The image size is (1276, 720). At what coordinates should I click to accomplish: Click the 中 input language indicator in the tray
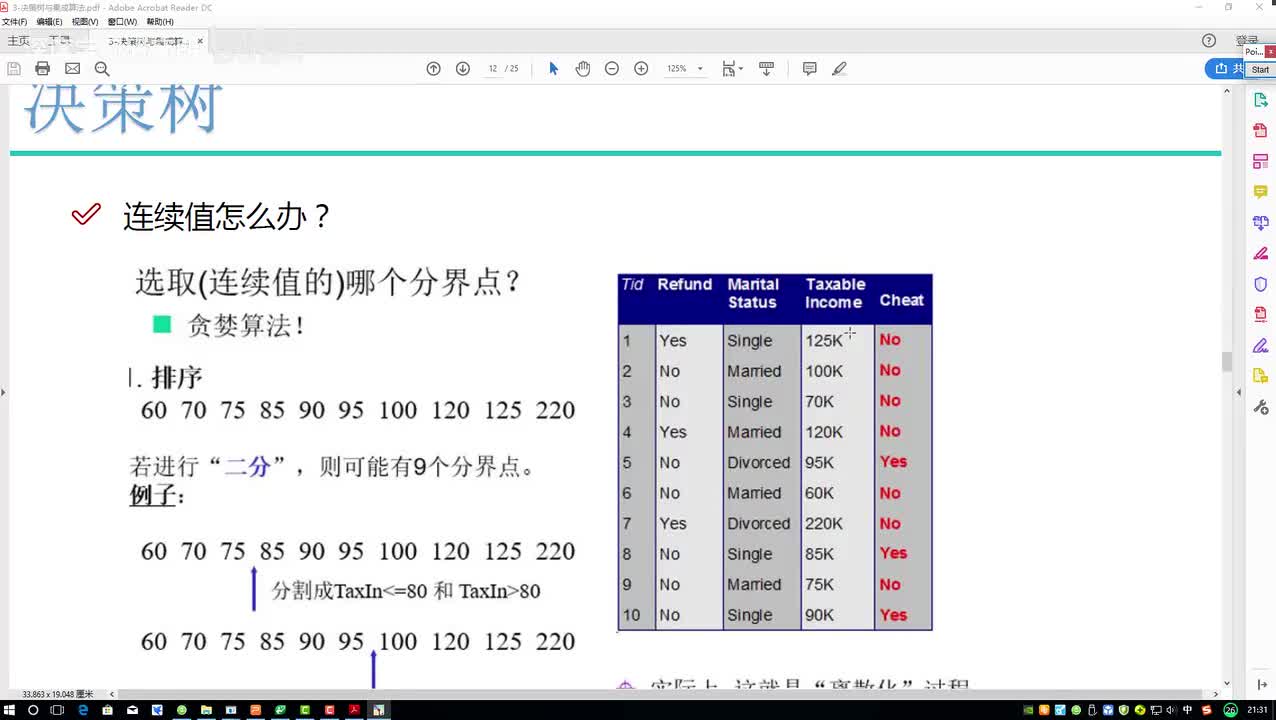(x=1187, y=710)
